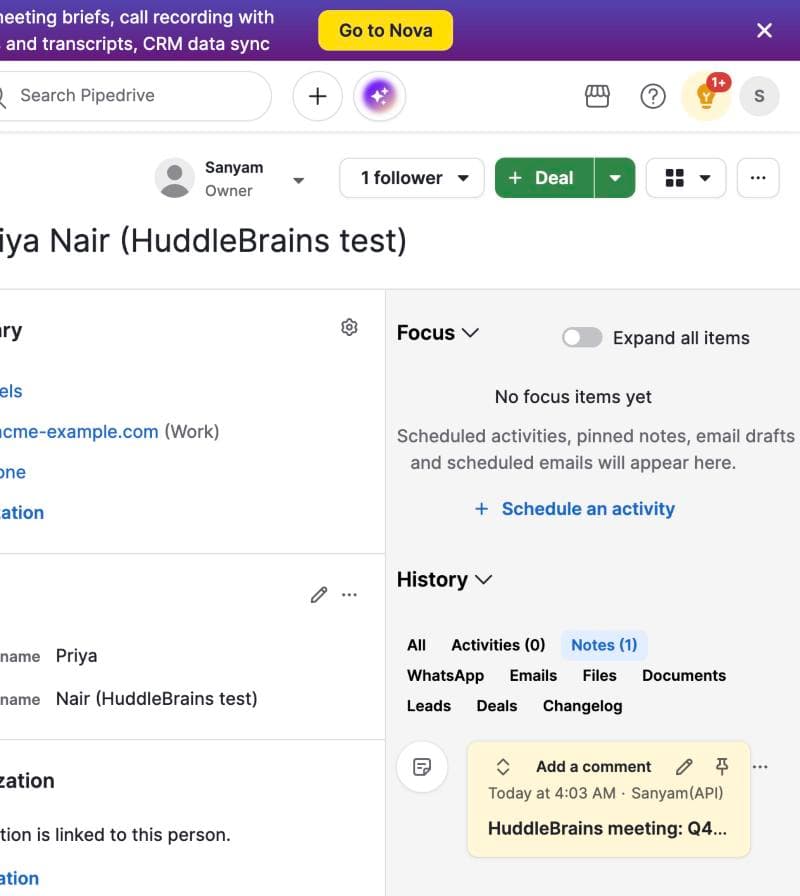The height and width of the screenshot is (896, 800).
Task: Click the acme-example.com email link
Action: pyautogui.click(x=79, y=432)
